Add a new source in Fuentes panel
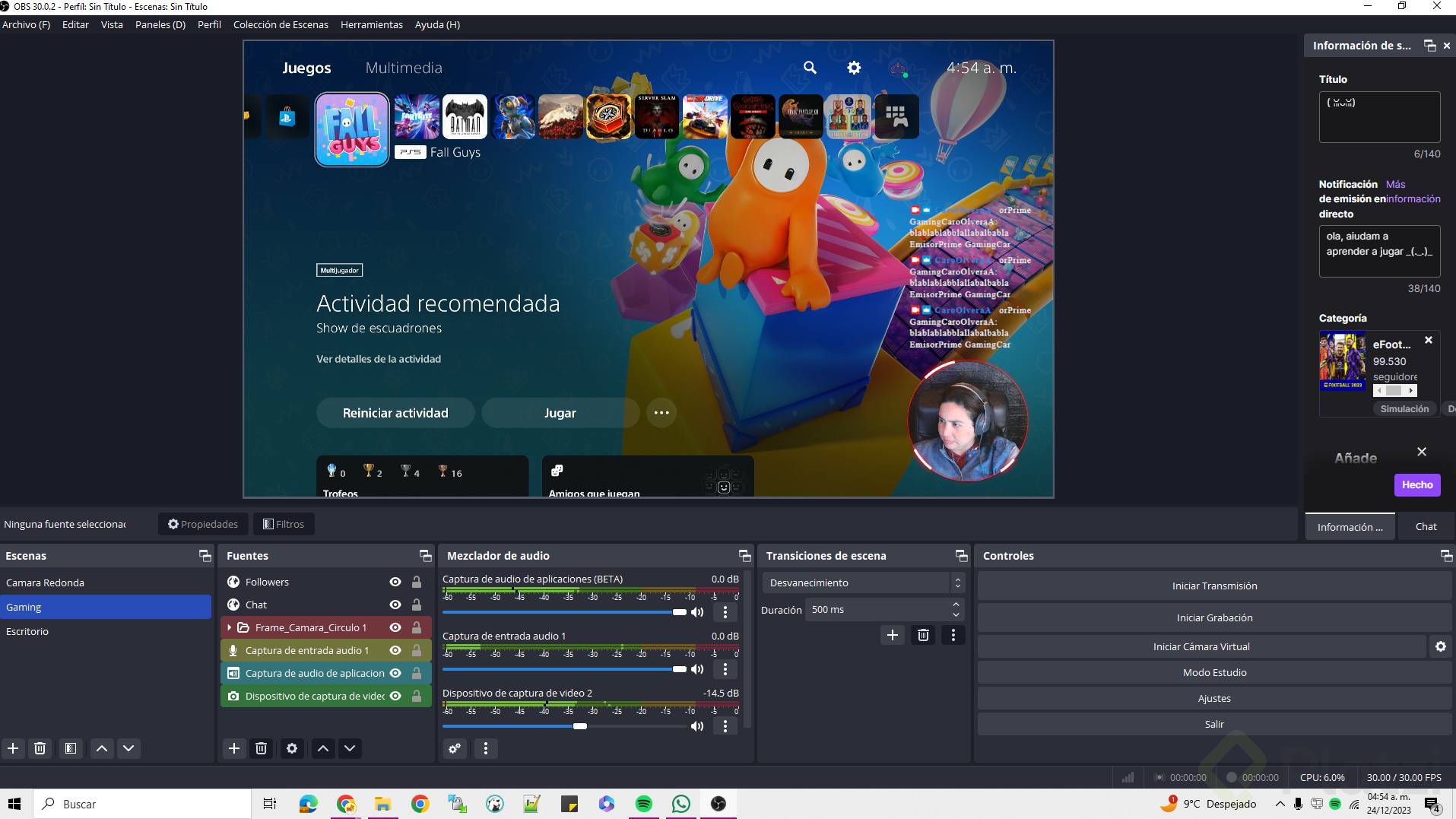The width and height of the screenshot is (1456, 819). pos(234,748)
